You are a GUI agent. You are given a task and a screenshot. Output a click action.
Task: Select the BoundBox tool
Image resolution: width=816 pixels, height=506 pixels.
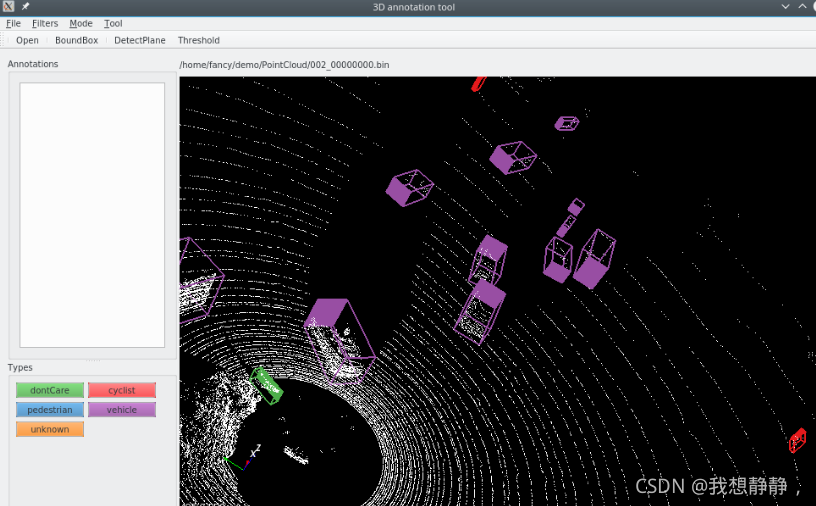pyautogui.click(x=76, y=40)
